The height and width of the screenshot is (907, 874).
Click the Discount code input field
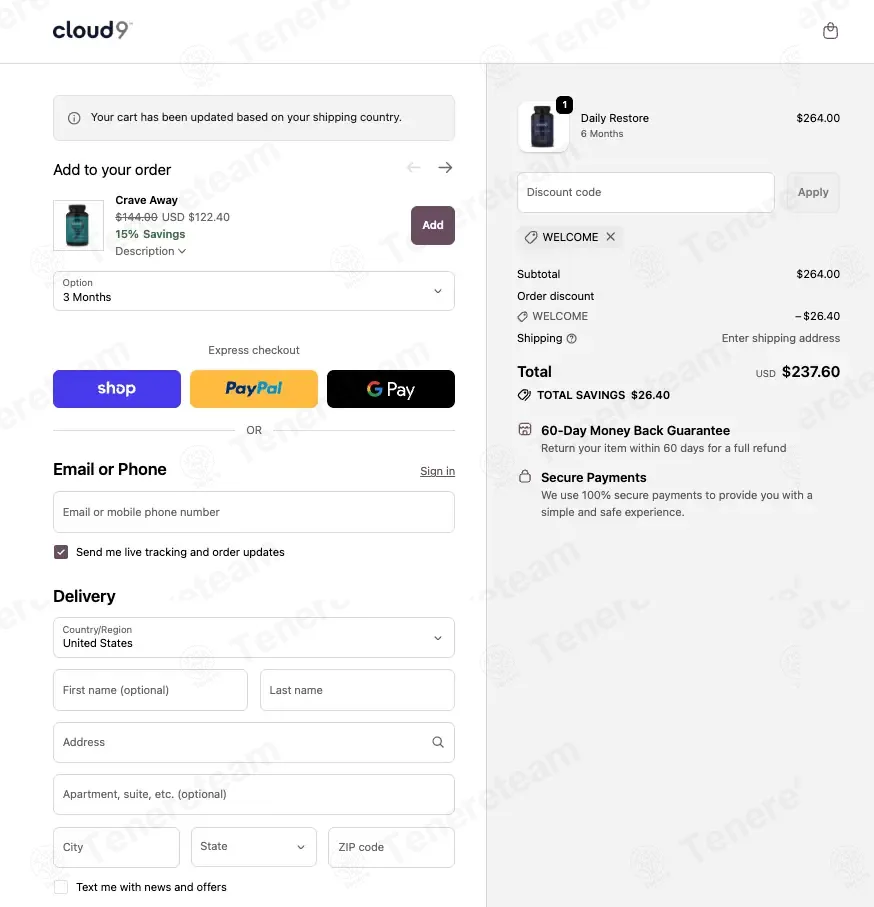pos(645,192)
